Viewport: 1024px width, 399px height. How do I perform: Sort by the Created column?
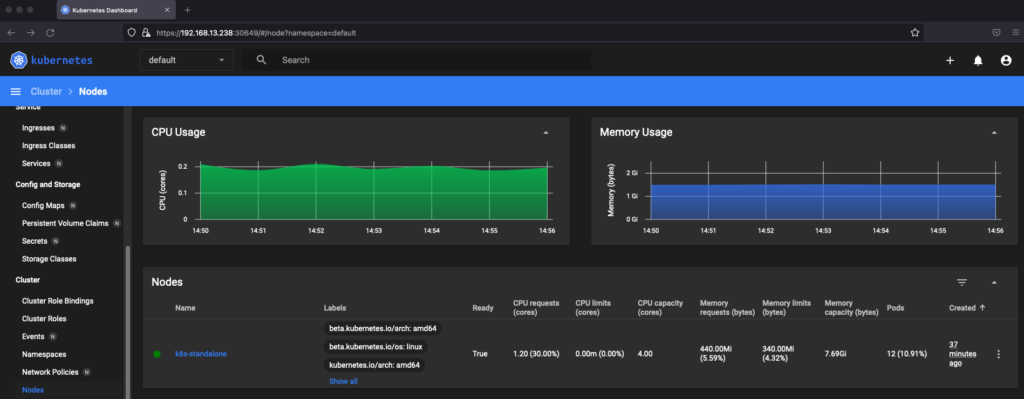point(967,308)
